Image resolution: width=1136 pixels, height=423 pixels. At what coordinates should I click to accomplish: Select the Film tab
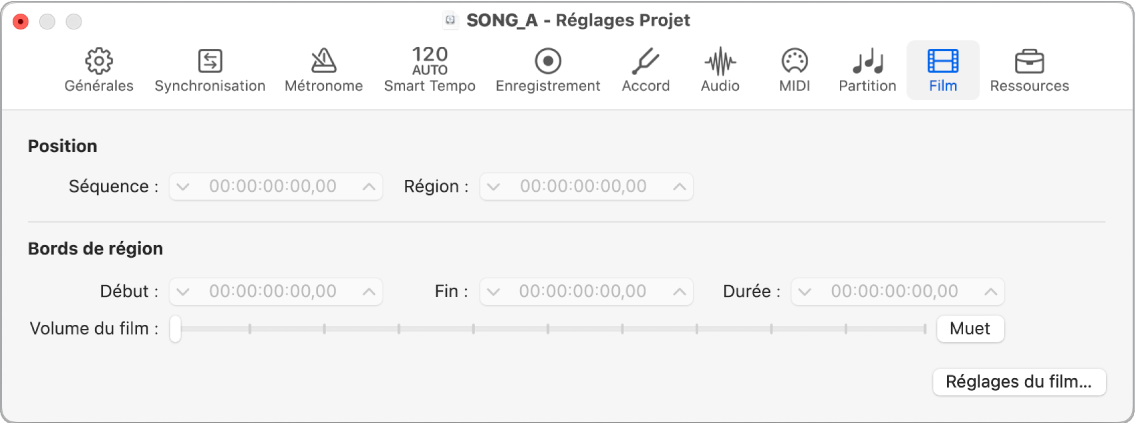943,70
